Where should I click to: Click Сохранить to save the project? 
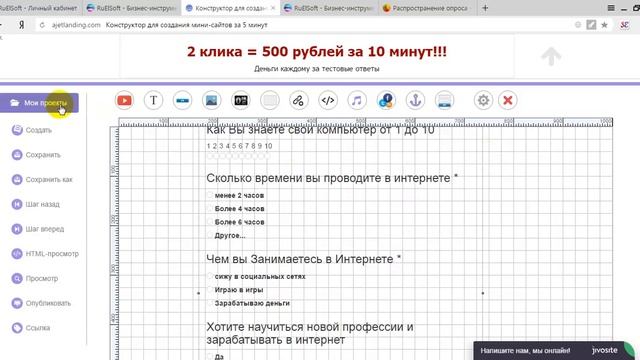tap(36, 155)
